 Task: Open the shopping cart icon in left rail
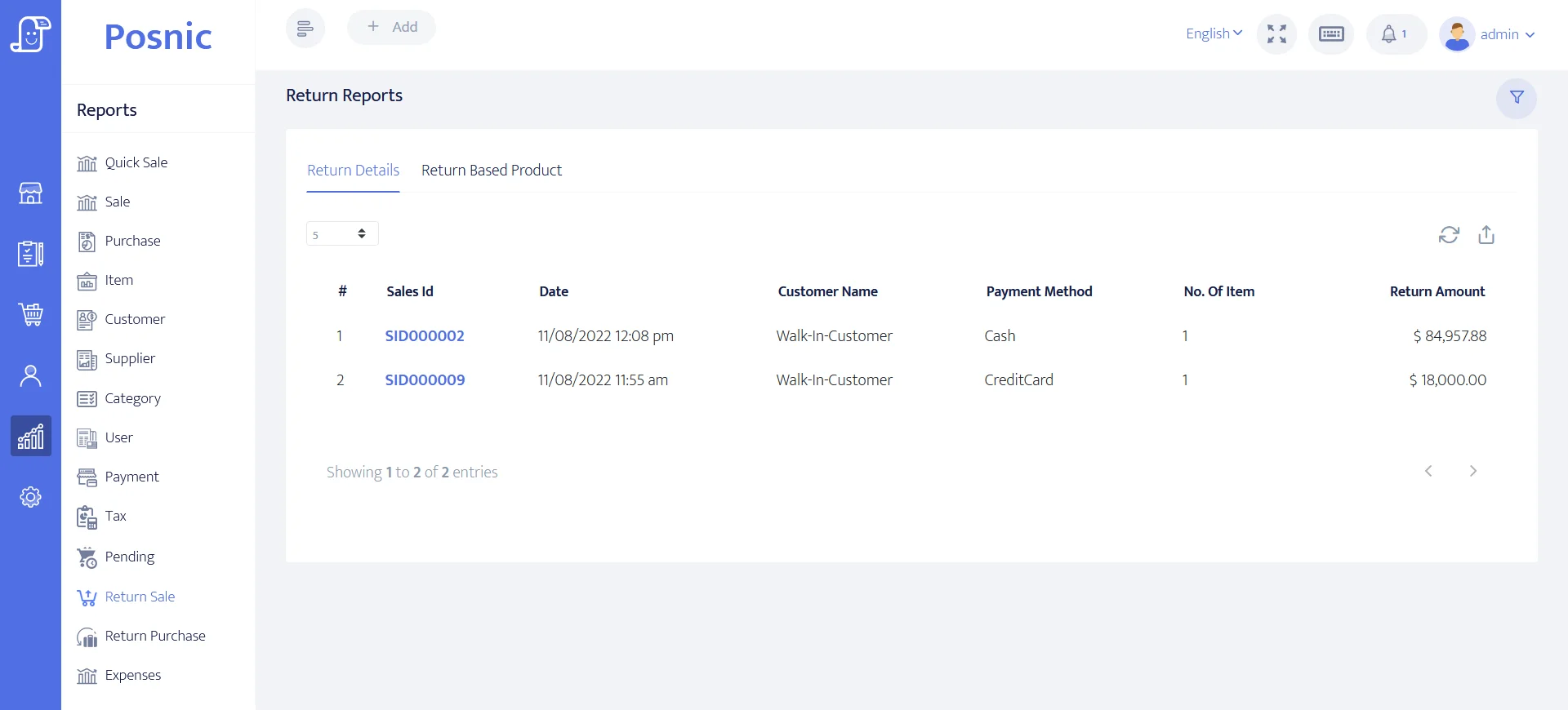(x=30, y=314)
